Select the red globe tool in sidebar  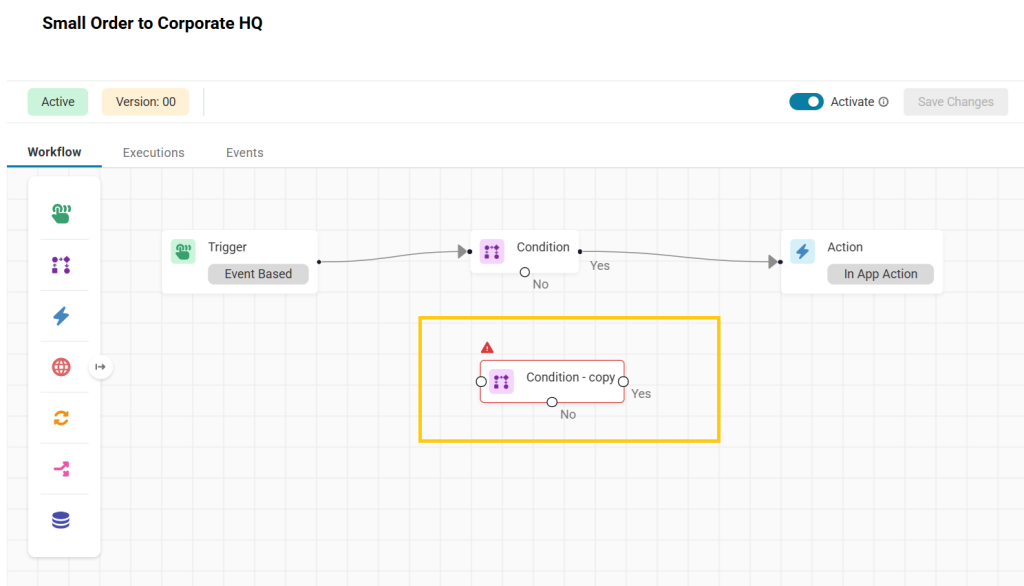point(61,366)
